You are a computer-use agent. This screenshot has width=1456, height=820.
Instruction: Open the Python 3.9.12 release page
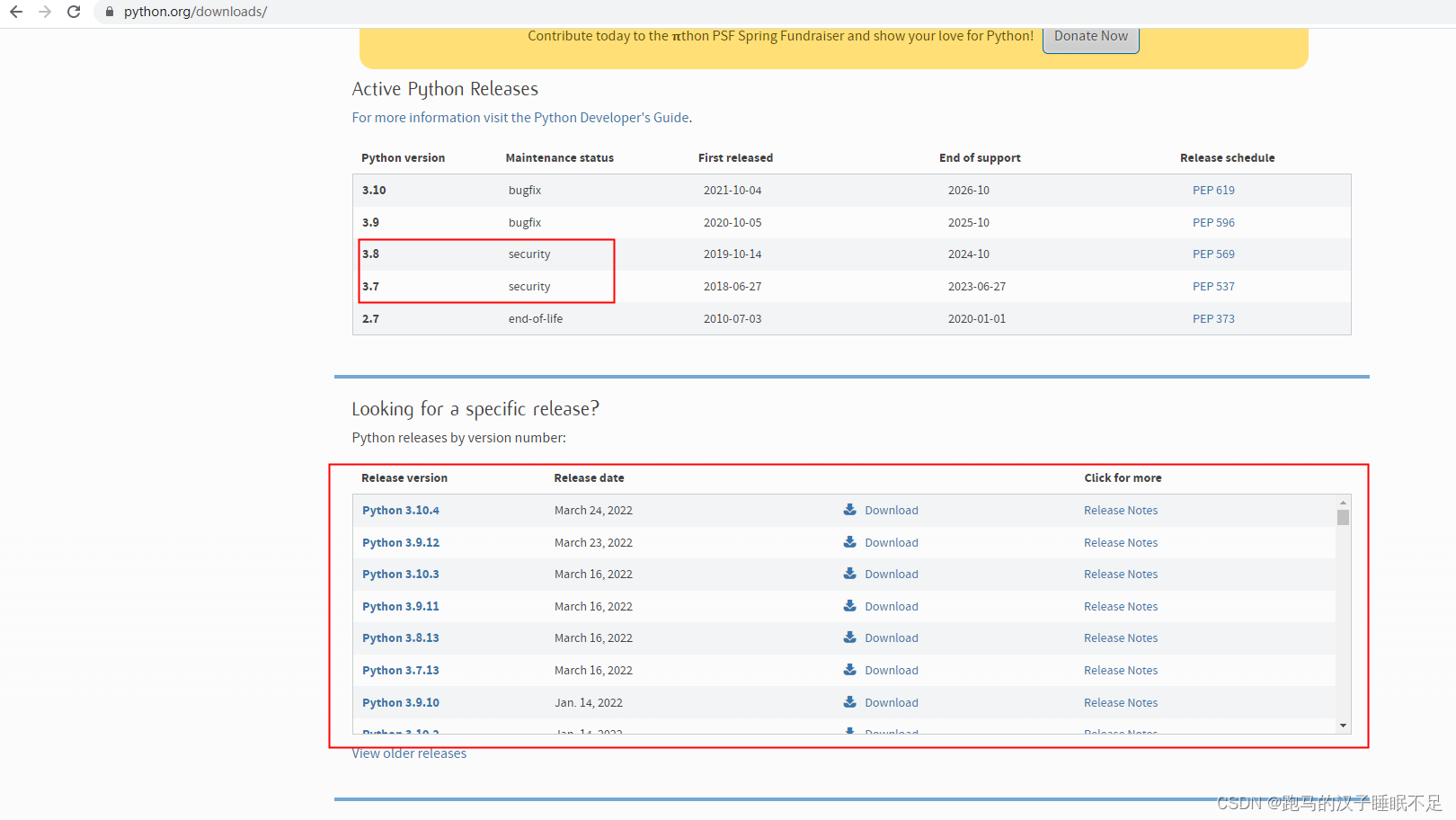coord(401,543)
